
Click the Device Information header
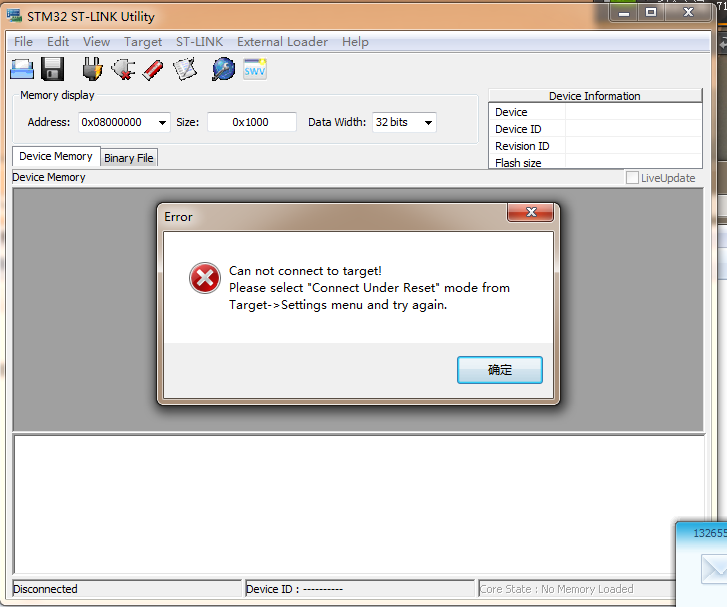[595, 96]
